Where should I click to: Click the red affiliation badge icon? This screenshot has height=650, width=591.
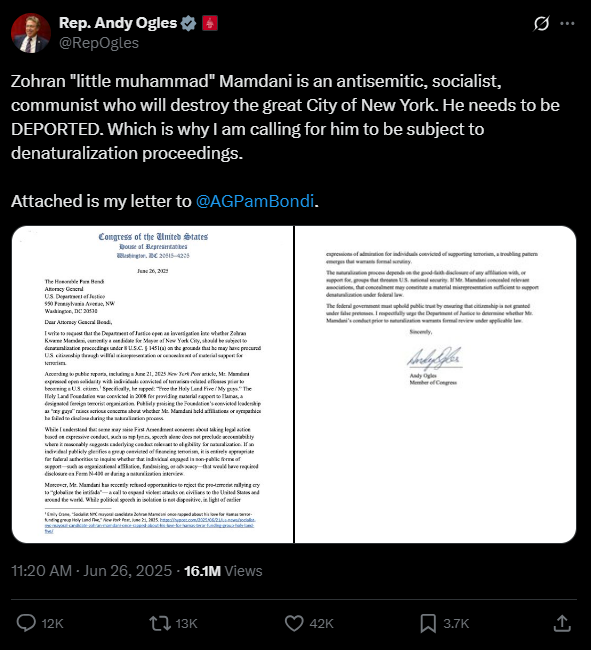(x=210, y=23)
